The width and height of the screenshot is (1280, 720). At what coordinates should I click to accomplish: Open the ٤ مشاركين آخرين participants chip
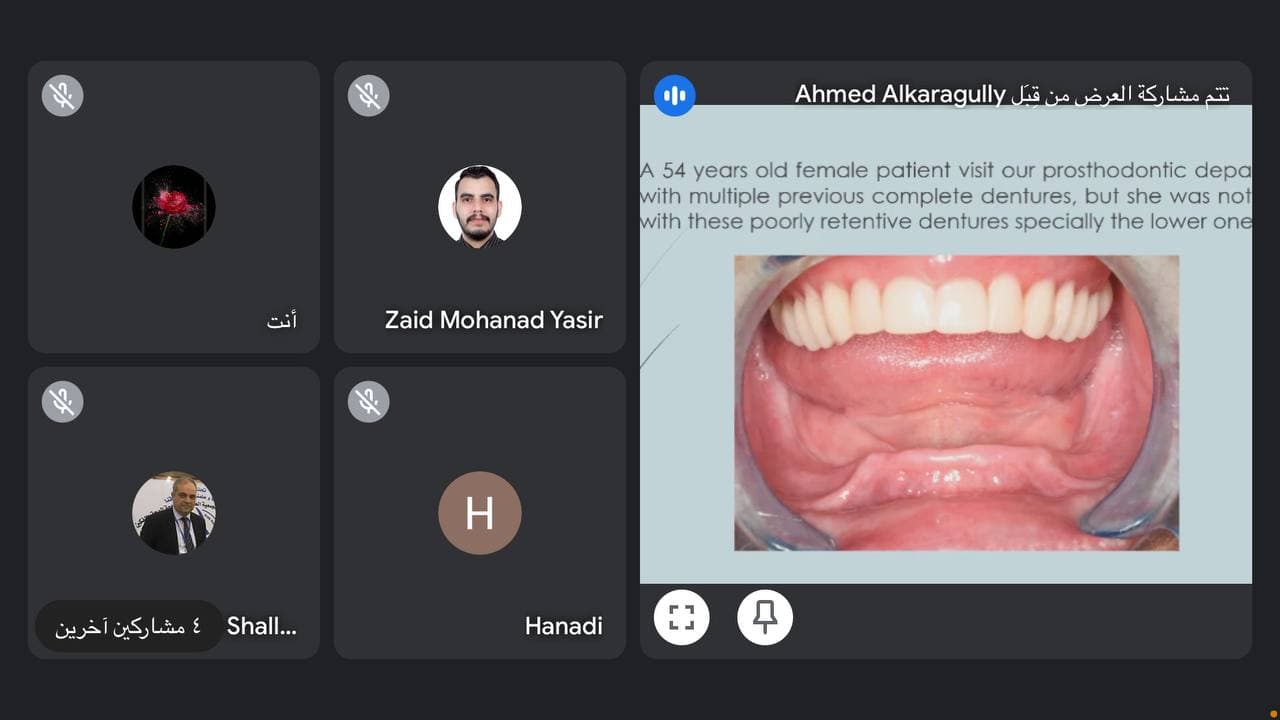click(128, 627)
